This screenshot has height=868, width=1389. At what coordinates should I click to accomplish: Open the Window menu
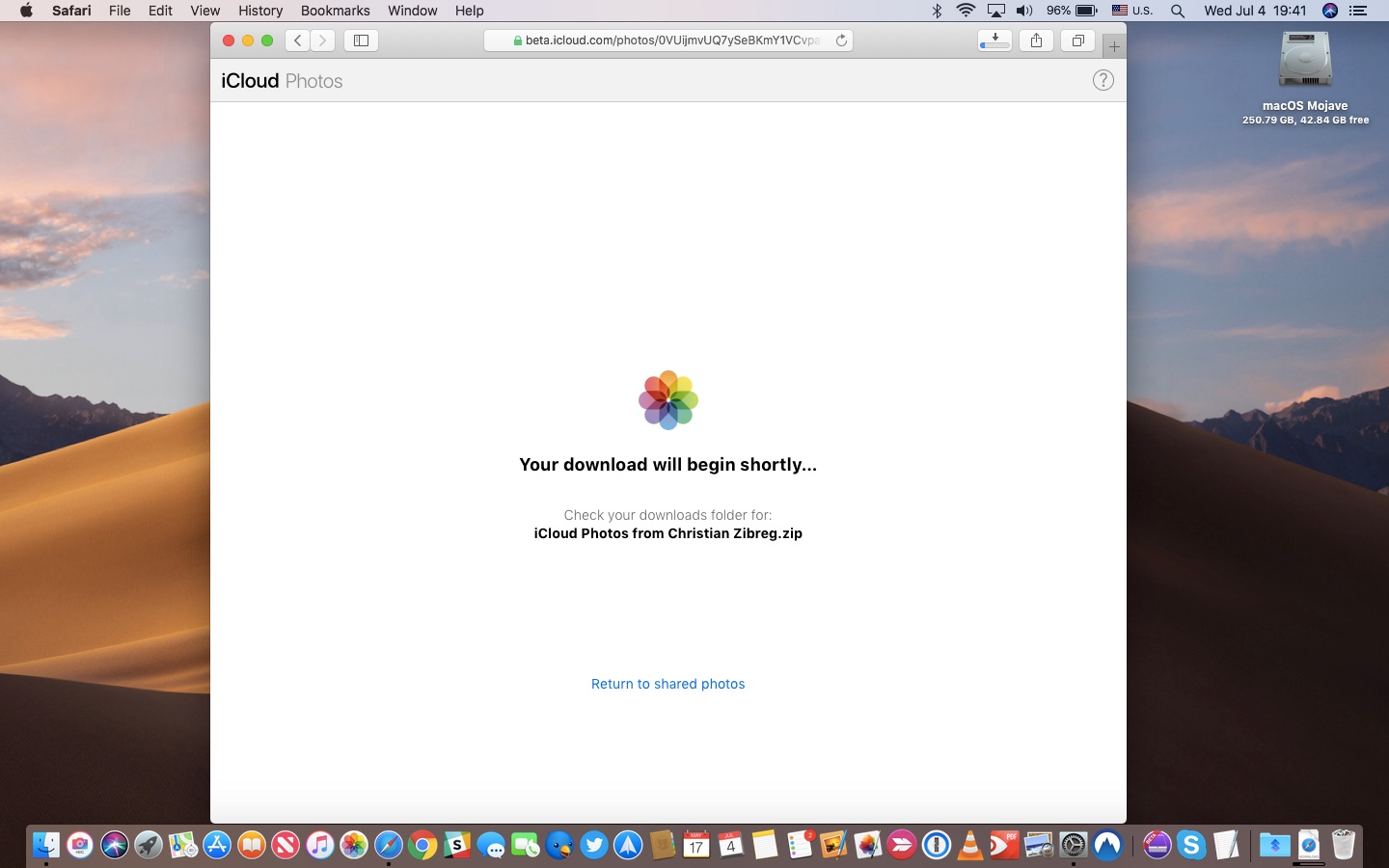click(412, 11)
